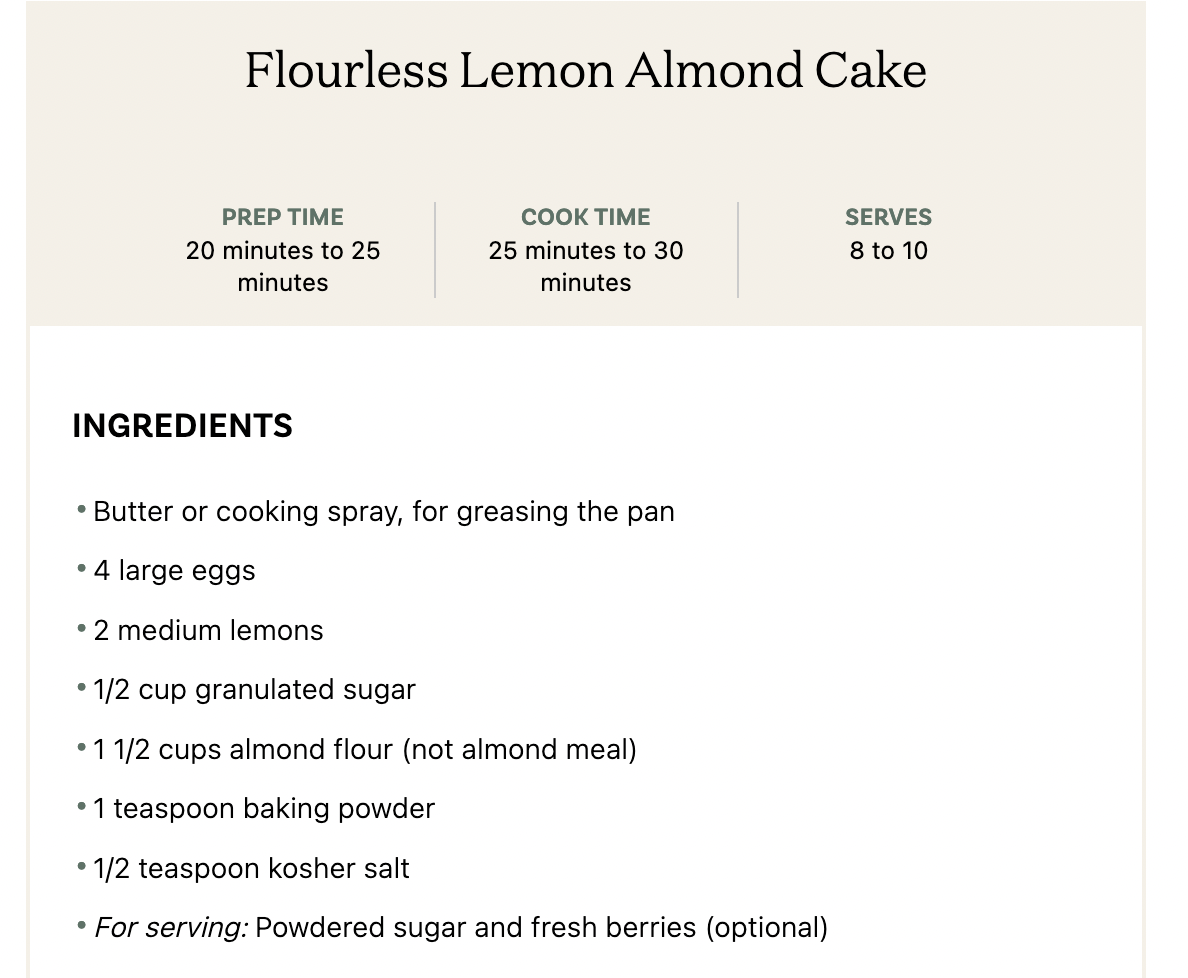
Task: Click the 25 to 30 minutes cook value
Action: [x=585, y=266]
